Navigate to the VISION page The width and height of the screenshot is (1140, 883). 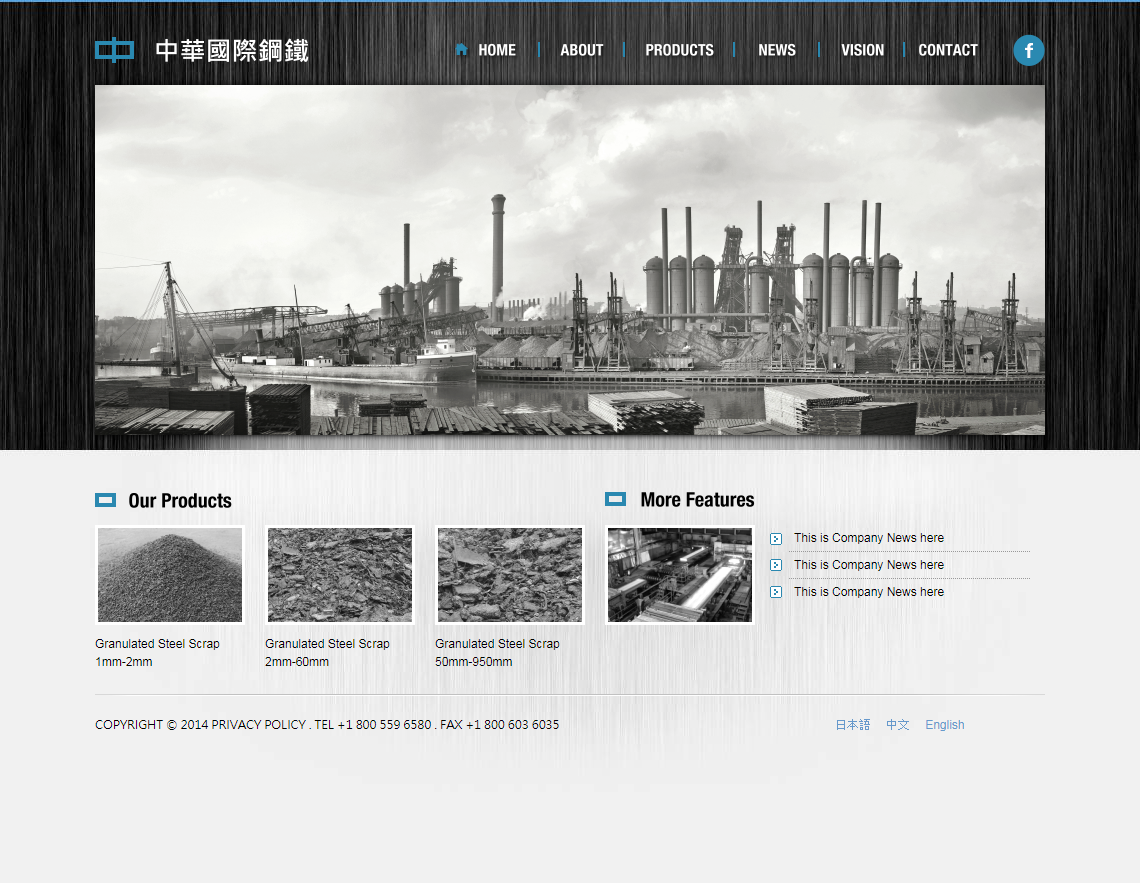click(862, 50)
